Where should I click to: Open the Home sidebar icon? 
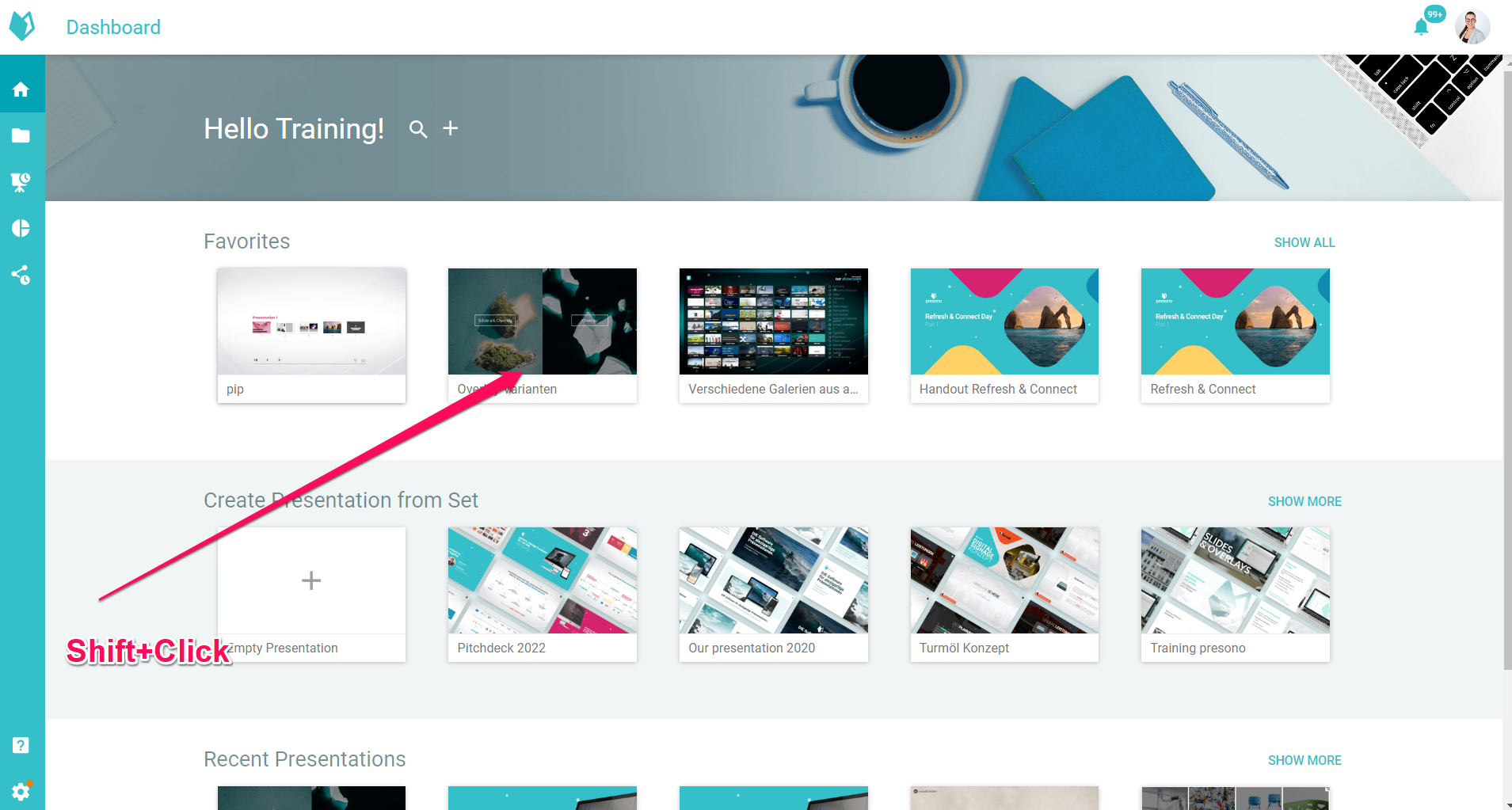point(21,89)
